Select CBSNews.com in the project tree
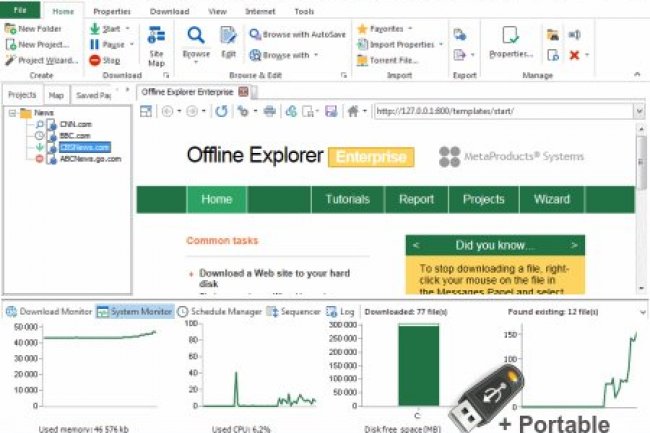 84,147
